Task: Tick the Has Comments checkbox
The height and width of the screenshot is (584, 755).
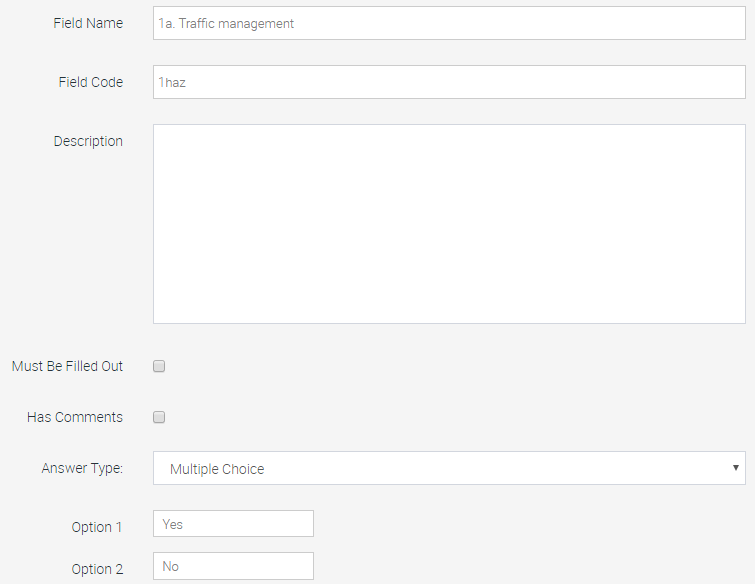Action: click(159, 417)
